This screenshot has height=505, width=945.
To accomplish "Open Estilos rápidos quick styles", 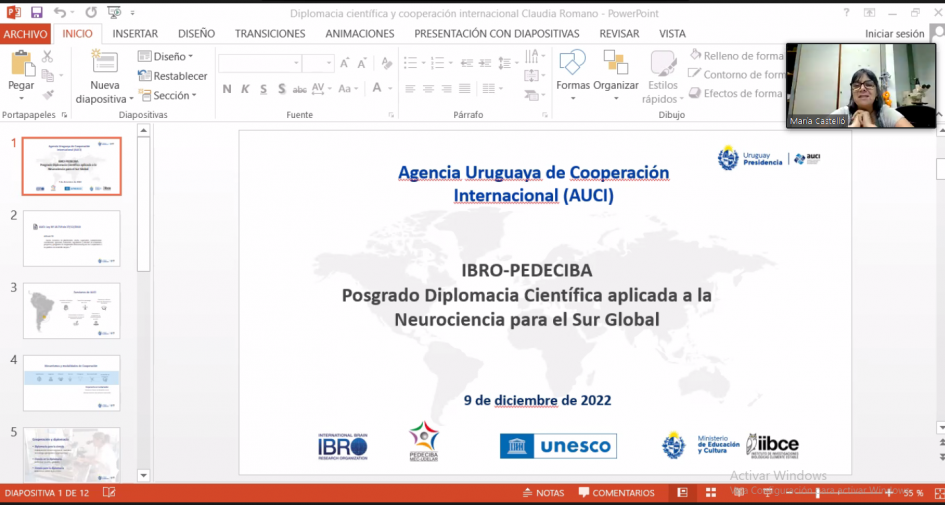I will tap(663, 77).
